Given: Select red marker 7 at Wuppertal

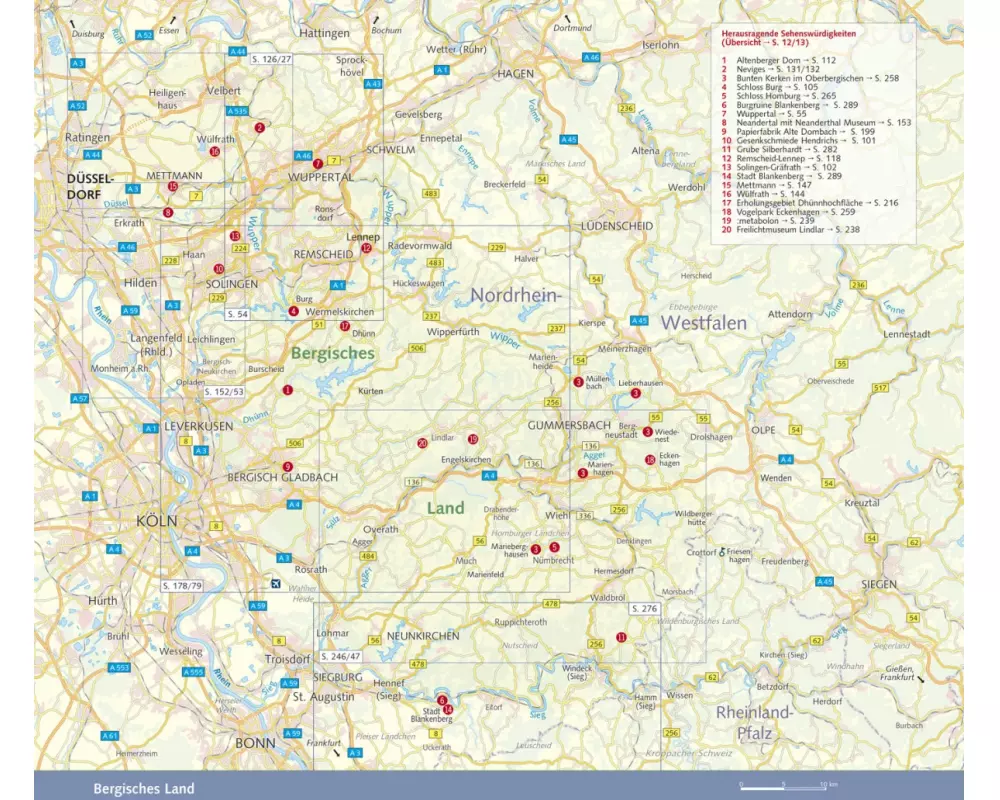Looking at the screenshot, I should coord(317,164).
